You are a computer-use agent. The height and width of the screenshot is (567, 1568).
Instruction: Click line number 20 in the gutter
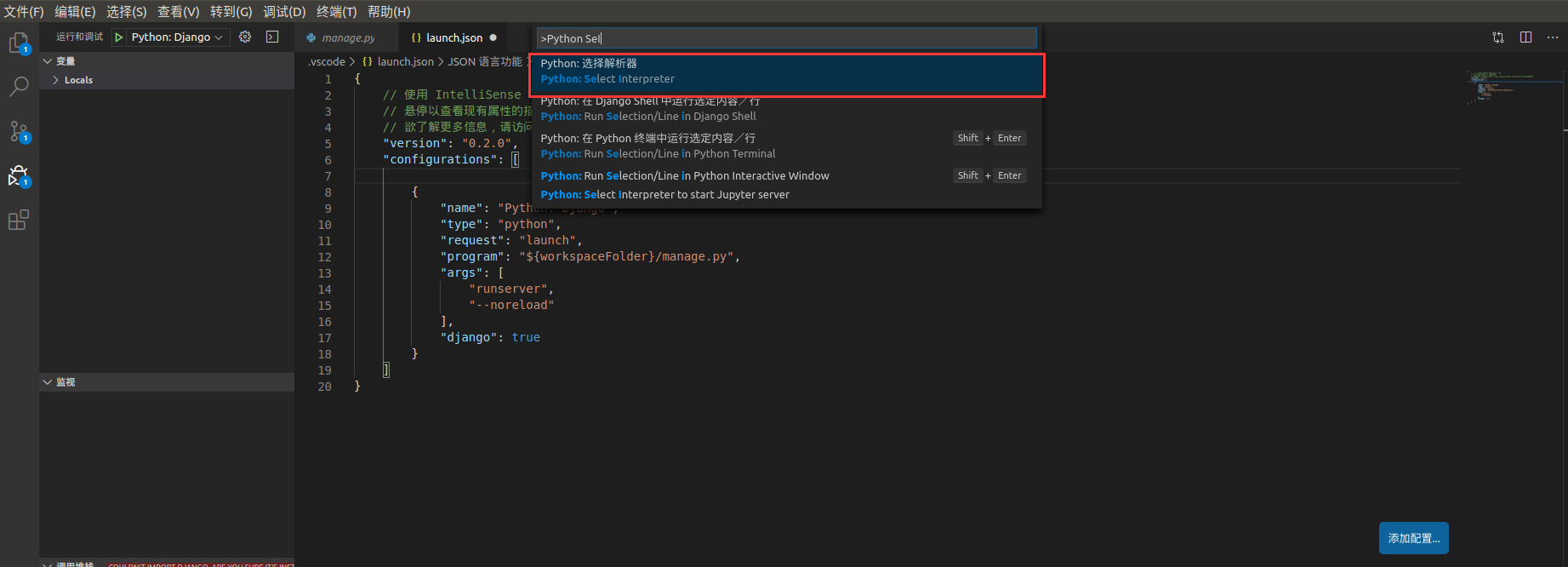coord(325,387)
